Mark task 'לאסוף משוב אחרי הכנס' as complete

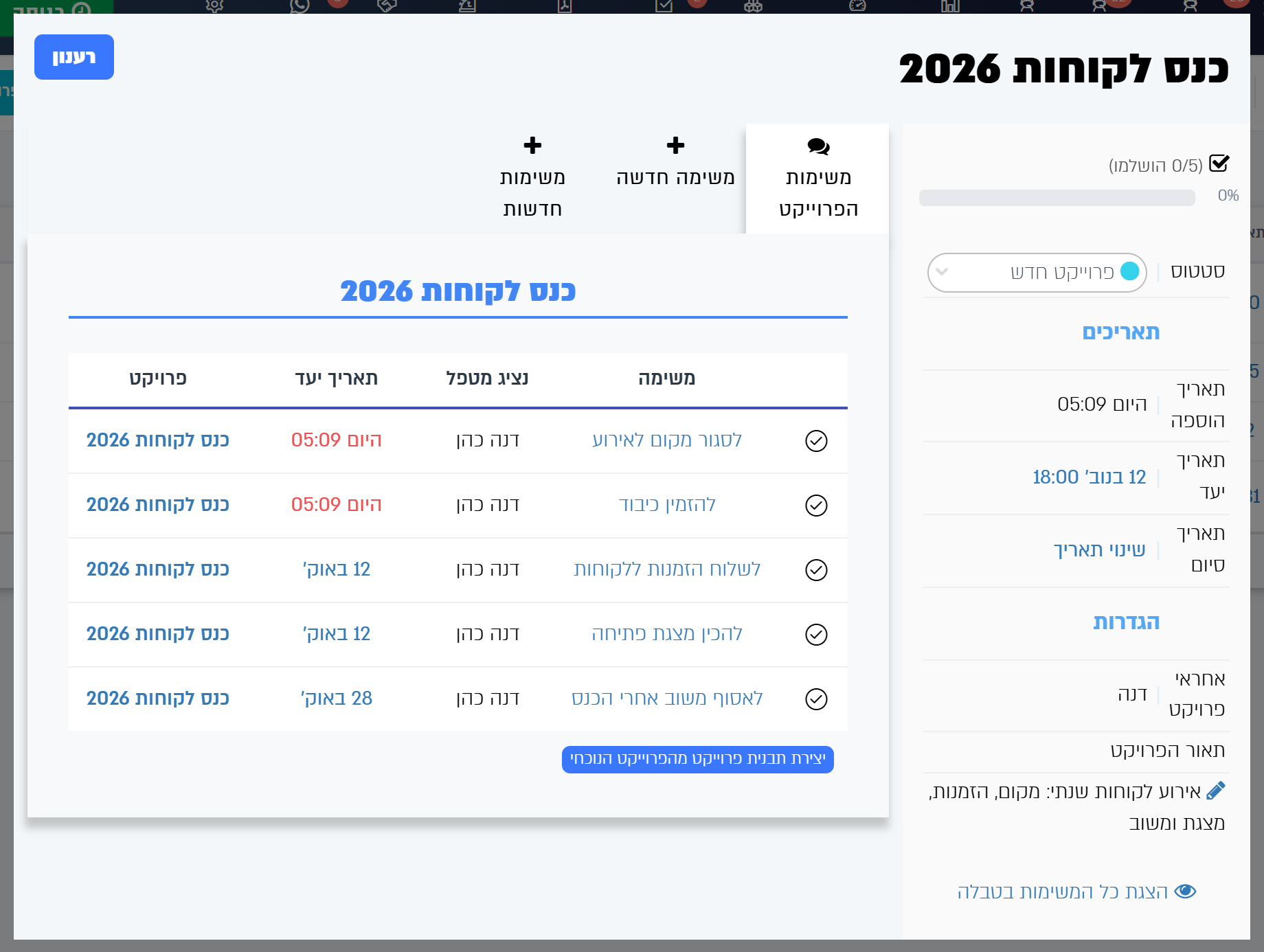pyautogui.click(x=815, y=699)
